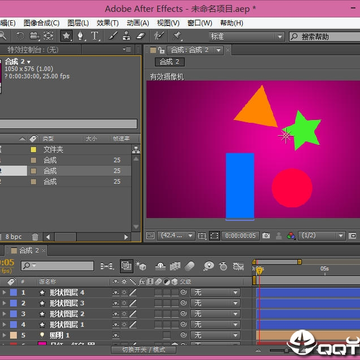Open the viewer magnification dropdown
Screen dimensions: 360x360
(176, 236)
